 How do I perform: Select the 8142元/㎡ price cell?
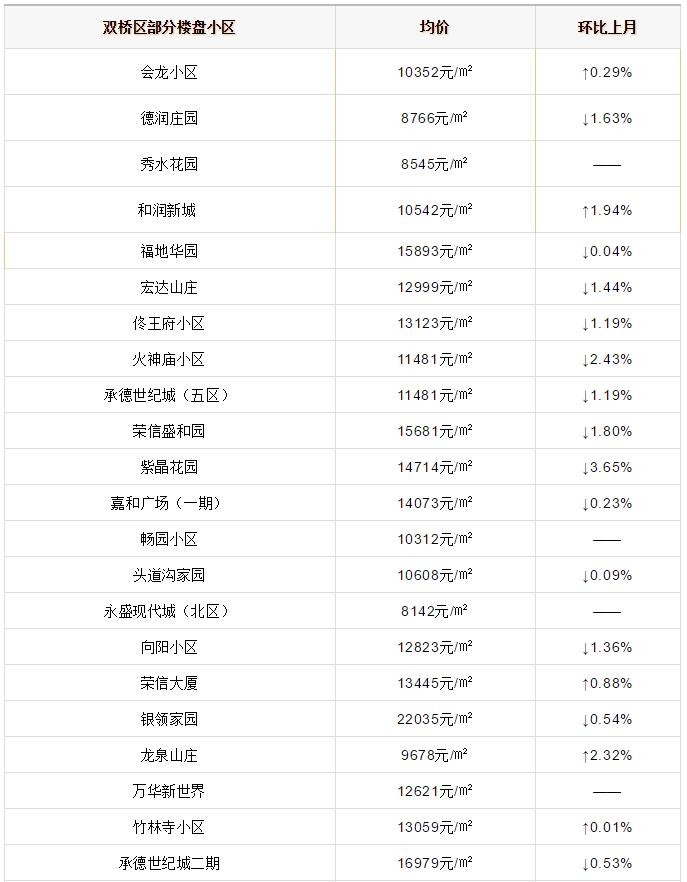[x=434, y=611]
